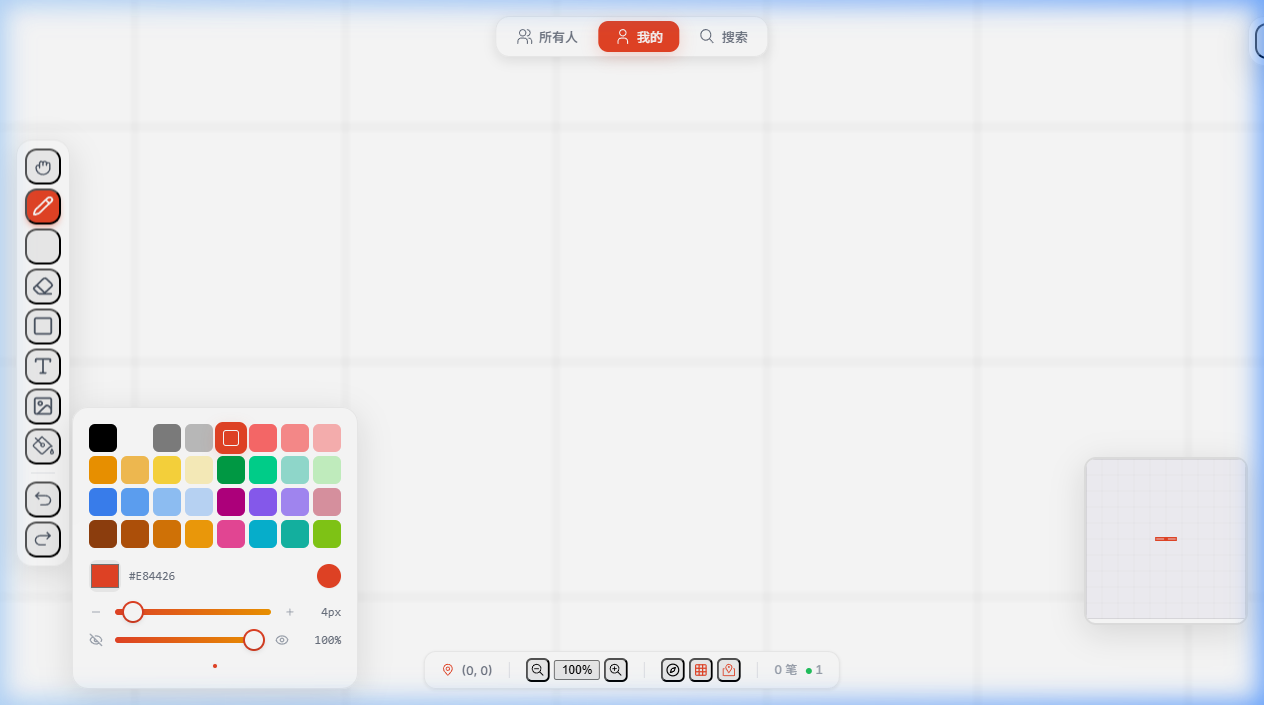Pick the dark green color swatch
The image size is (1264, 705).
231,470
